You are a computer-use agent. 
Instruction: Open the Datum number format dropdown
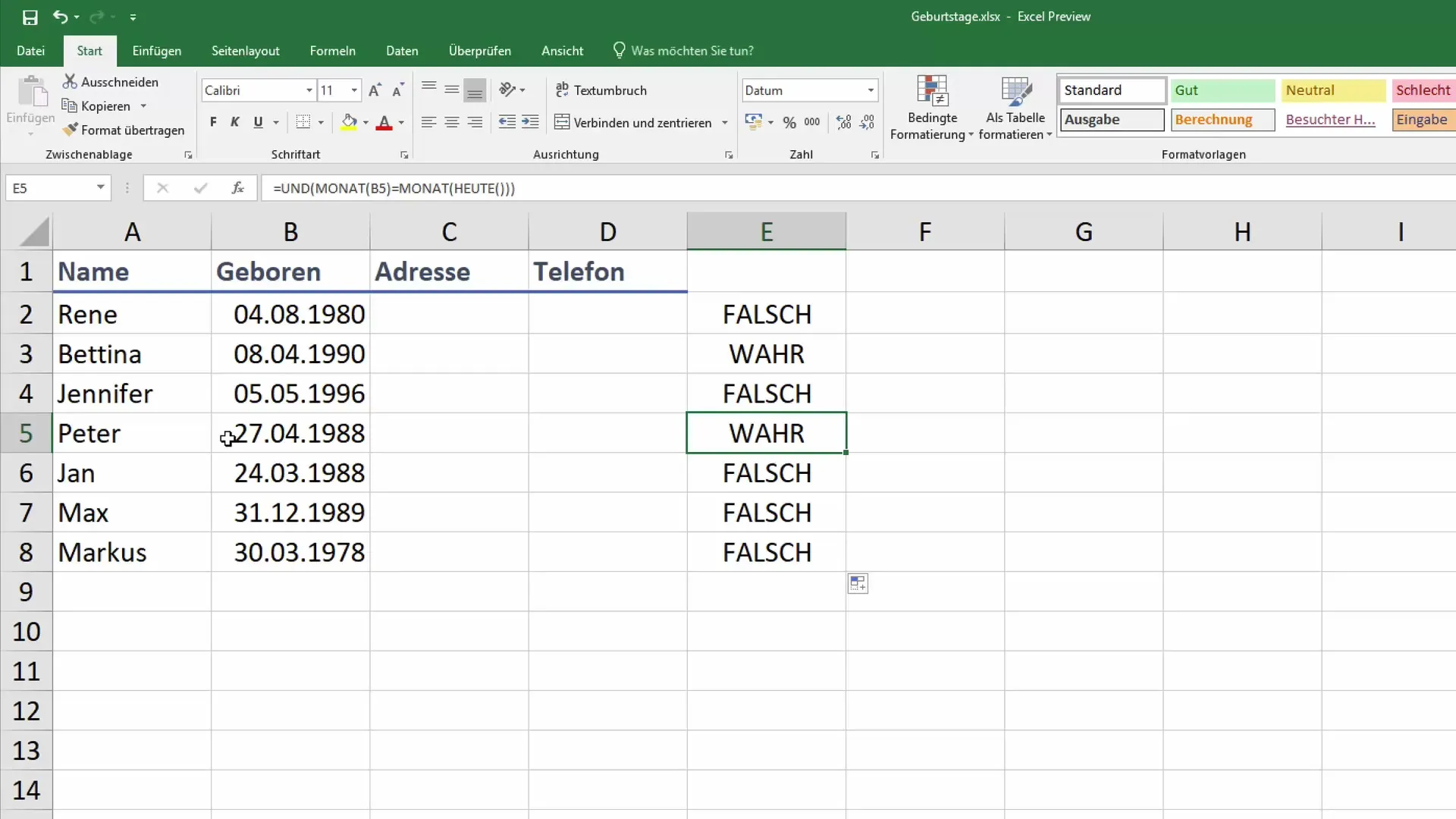coord(871,90)
